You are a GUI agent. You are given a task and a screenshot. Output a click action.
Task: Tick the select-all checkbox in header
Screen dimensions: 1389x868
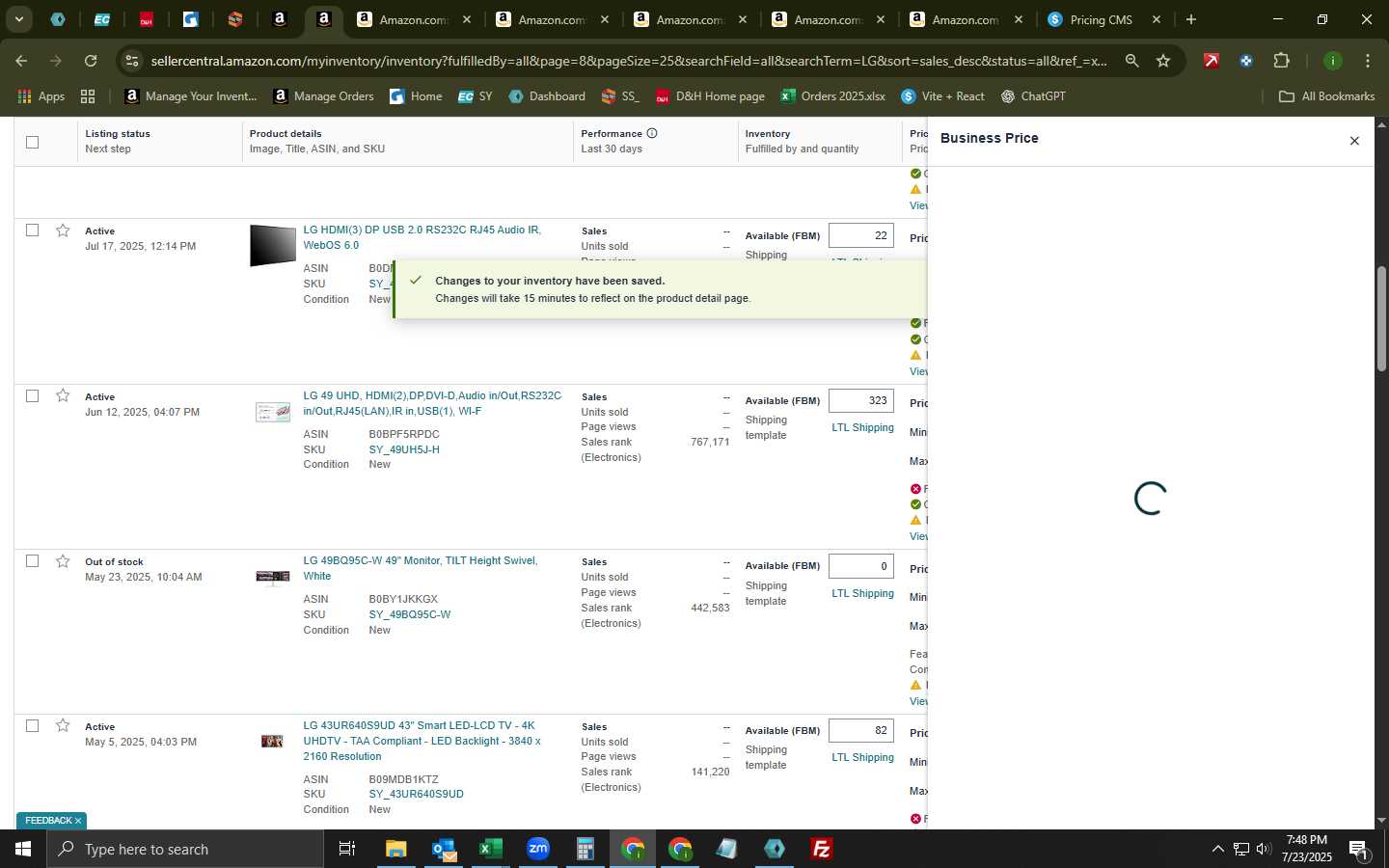[32, 142]
